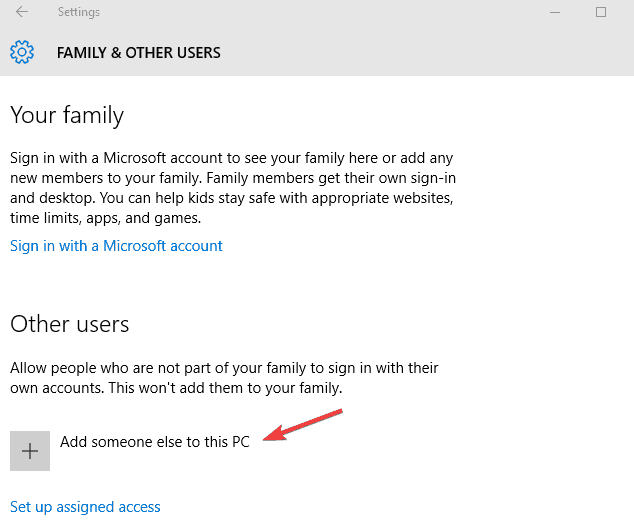Click the 'Your family' heading
Viewport: 634px width, 528px height.
click(x=67, y=115)
